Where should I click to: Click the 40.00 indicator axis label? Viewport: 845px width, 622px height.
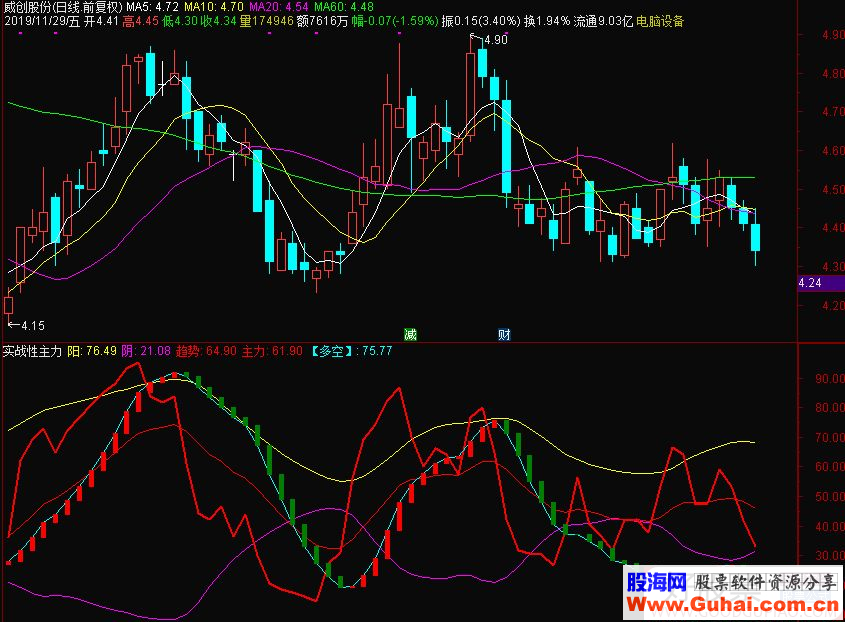coord(830,526)
